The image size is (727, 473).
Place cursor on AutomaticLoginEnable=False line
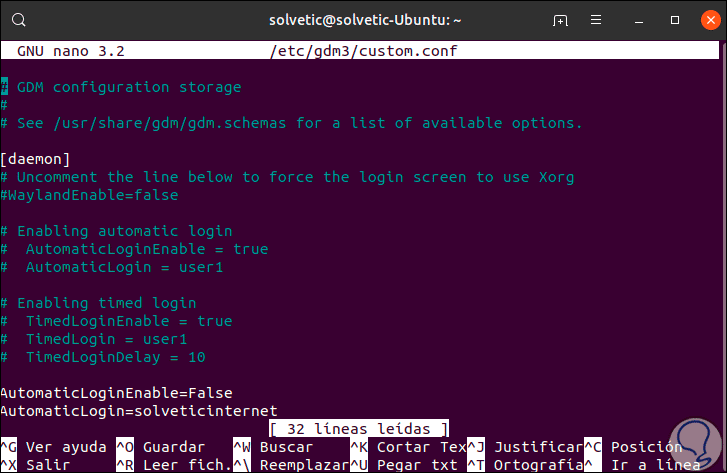pos(117,393)
